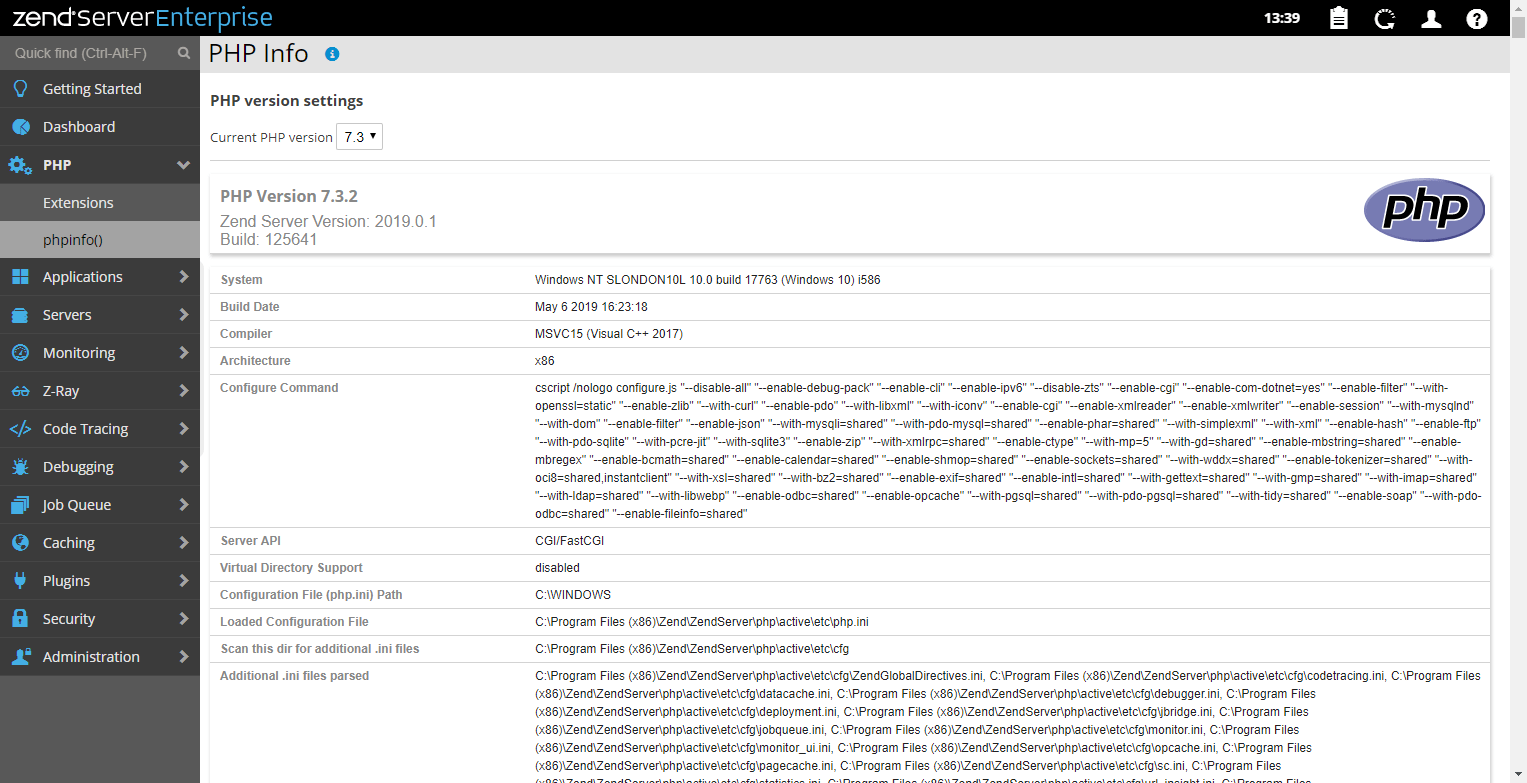The width and height of the screenshot is (1527, 783).
Task: Collapse the PHP section chevron
Action: 183,165
